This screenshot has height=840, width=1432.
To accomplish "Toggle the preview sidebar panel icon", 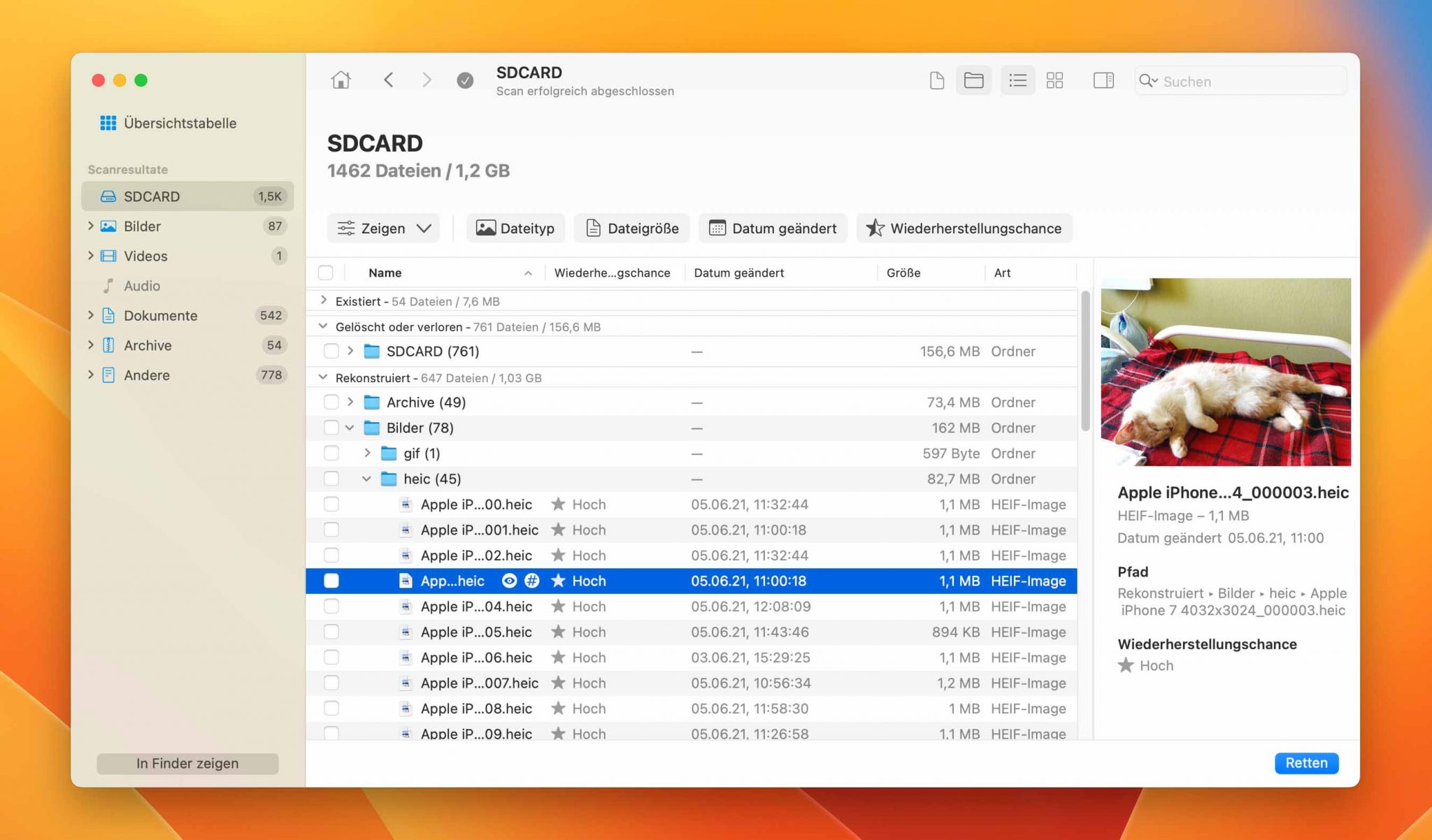I will point(1103,80).
